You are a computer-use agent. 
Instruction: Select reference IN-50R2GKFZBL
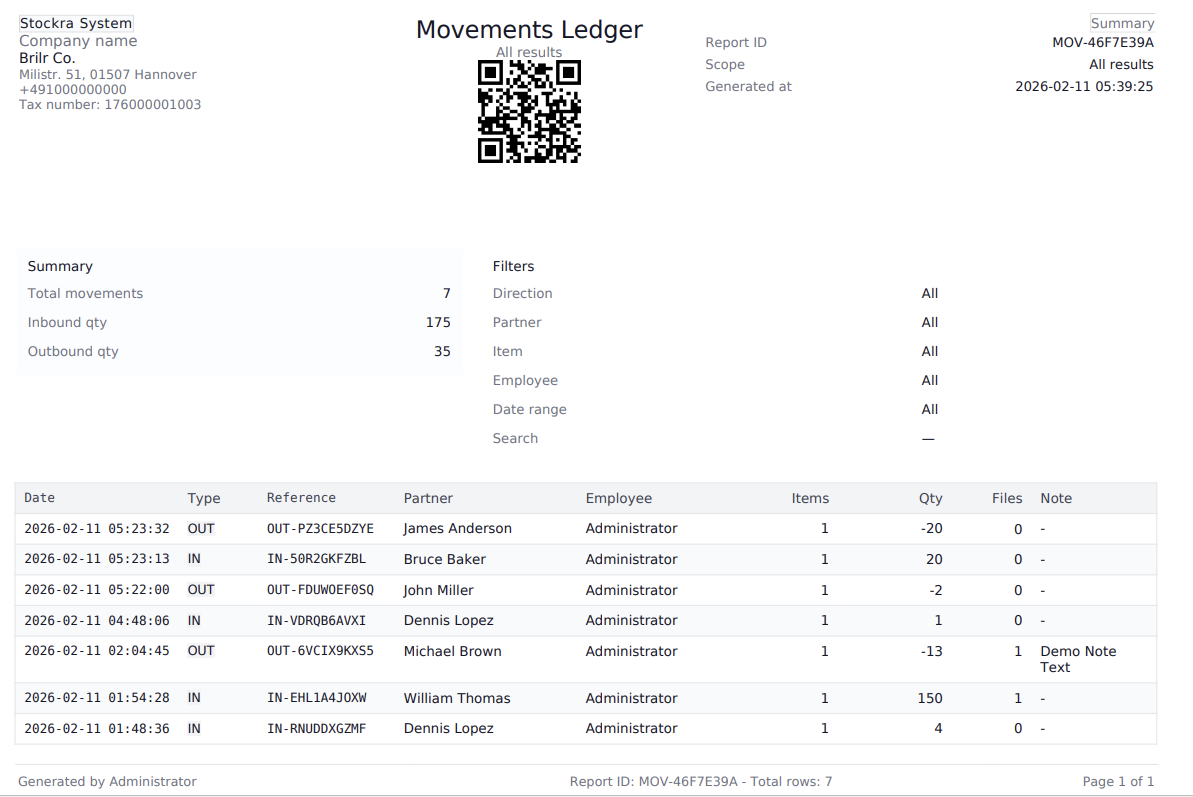pyautogui.click(x=316, y=559)
